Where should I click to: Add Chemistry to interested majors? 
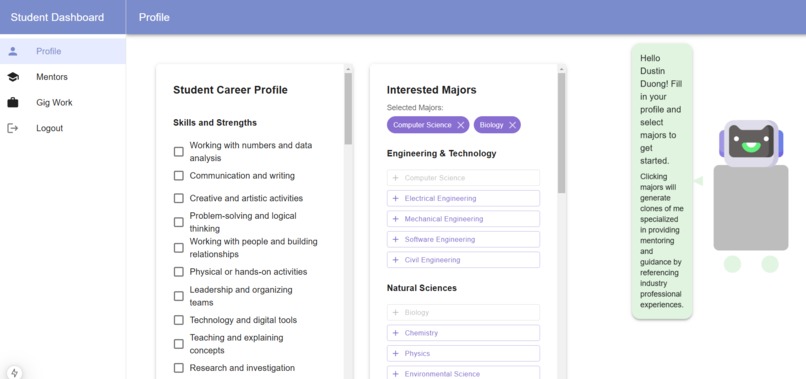point(463,333)
